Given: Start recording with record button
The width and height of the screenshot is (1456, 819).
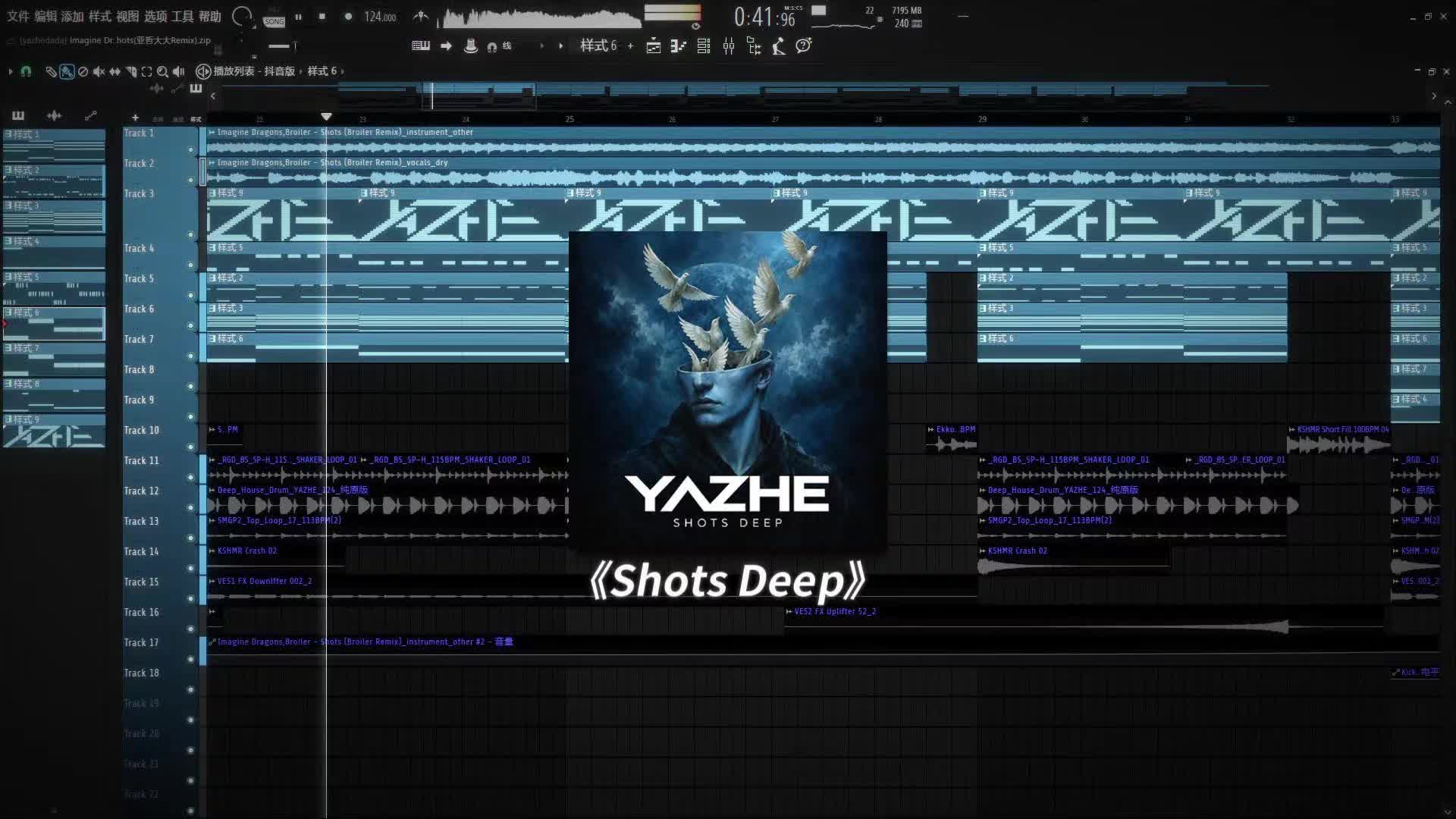Looking at the screenshot, I should click(348, 16).
